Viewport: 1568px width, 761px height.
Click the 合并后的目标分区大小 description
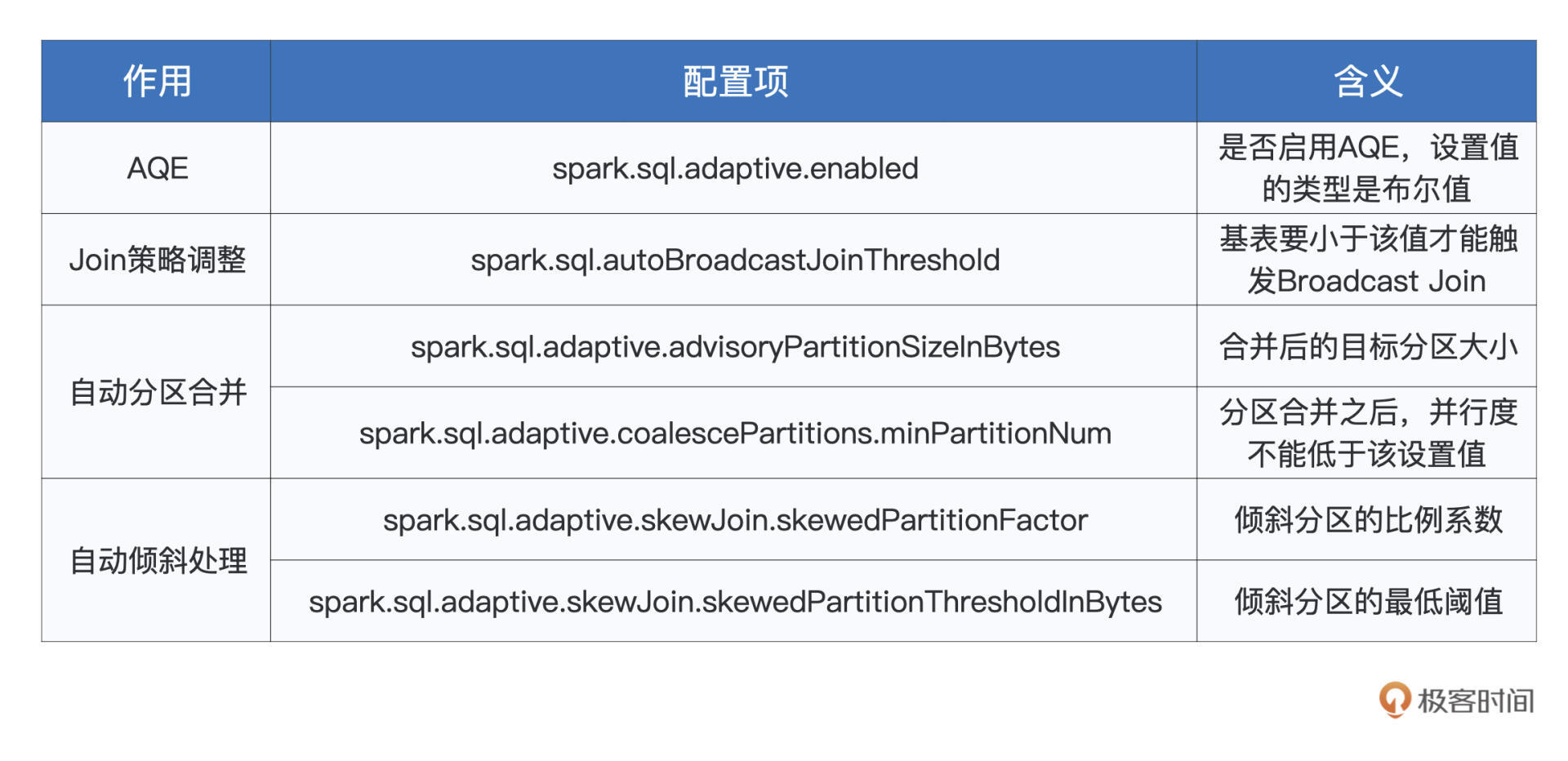[x=1368, y=347]
